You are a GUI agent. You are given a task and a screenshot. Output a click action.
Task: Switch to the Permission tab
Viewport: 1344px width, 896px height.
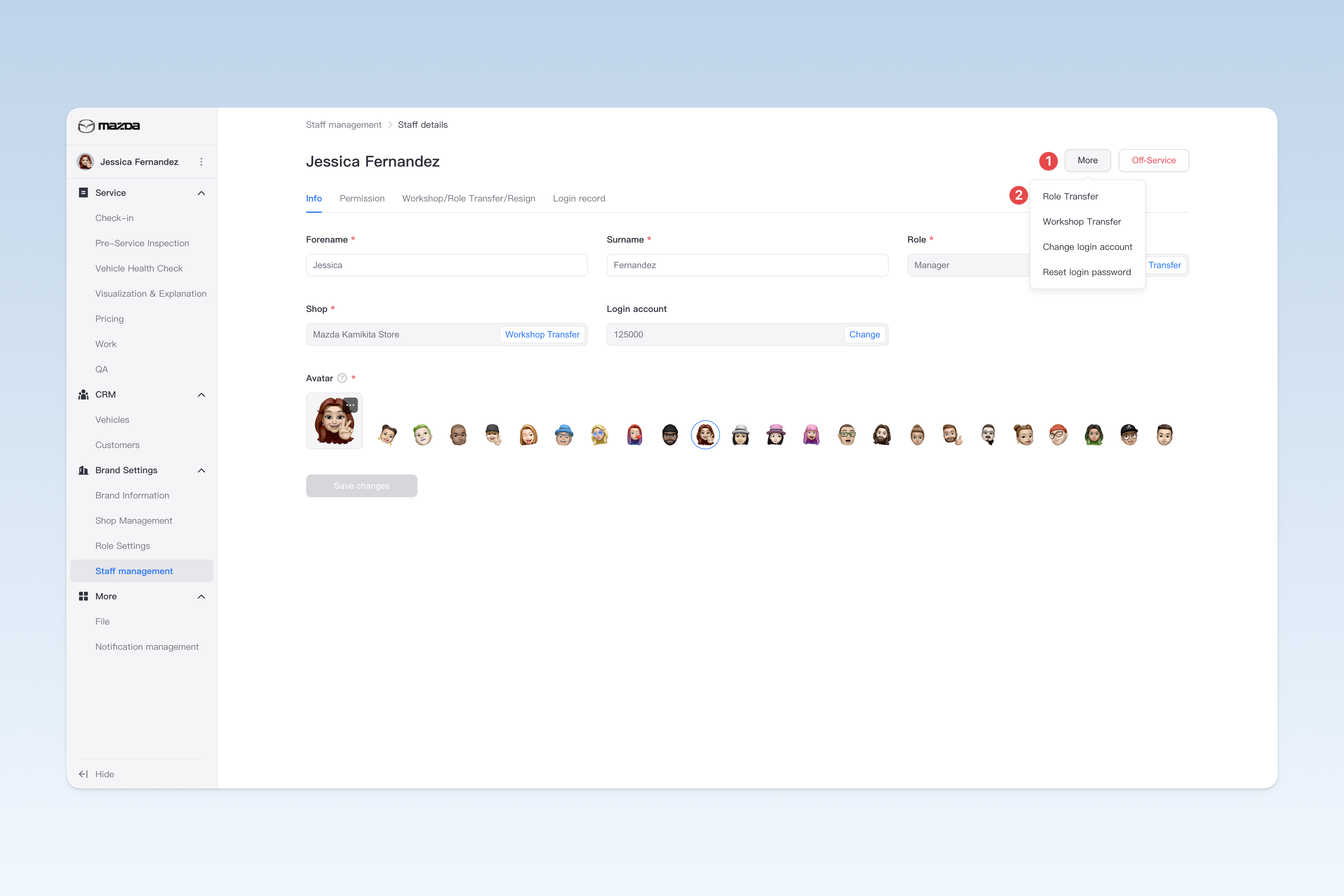(x=362, y=198)
